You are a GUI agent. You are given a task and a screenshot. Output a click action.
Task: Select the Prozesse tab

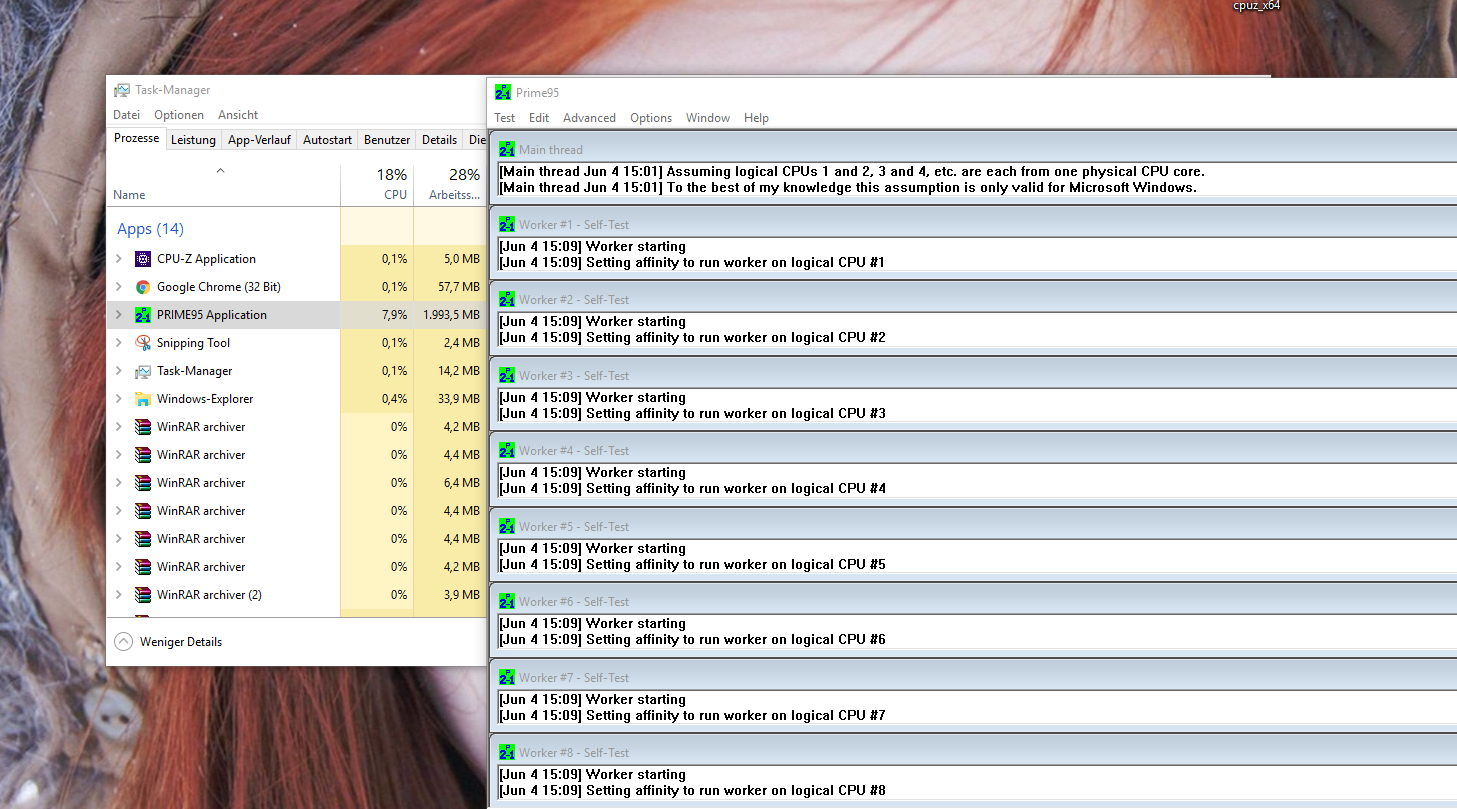click(136, 139)
